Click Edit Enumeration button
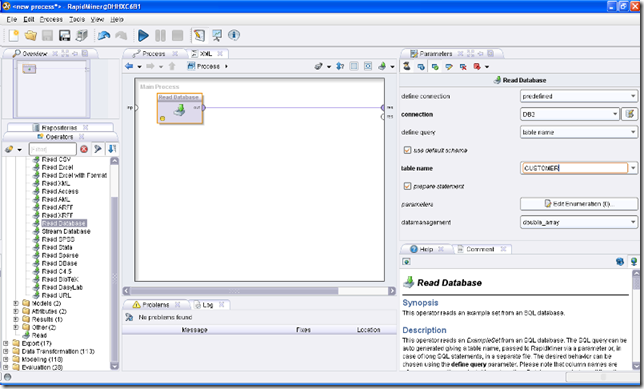This screenshot has height=389, width=644. tap(579, 204)
